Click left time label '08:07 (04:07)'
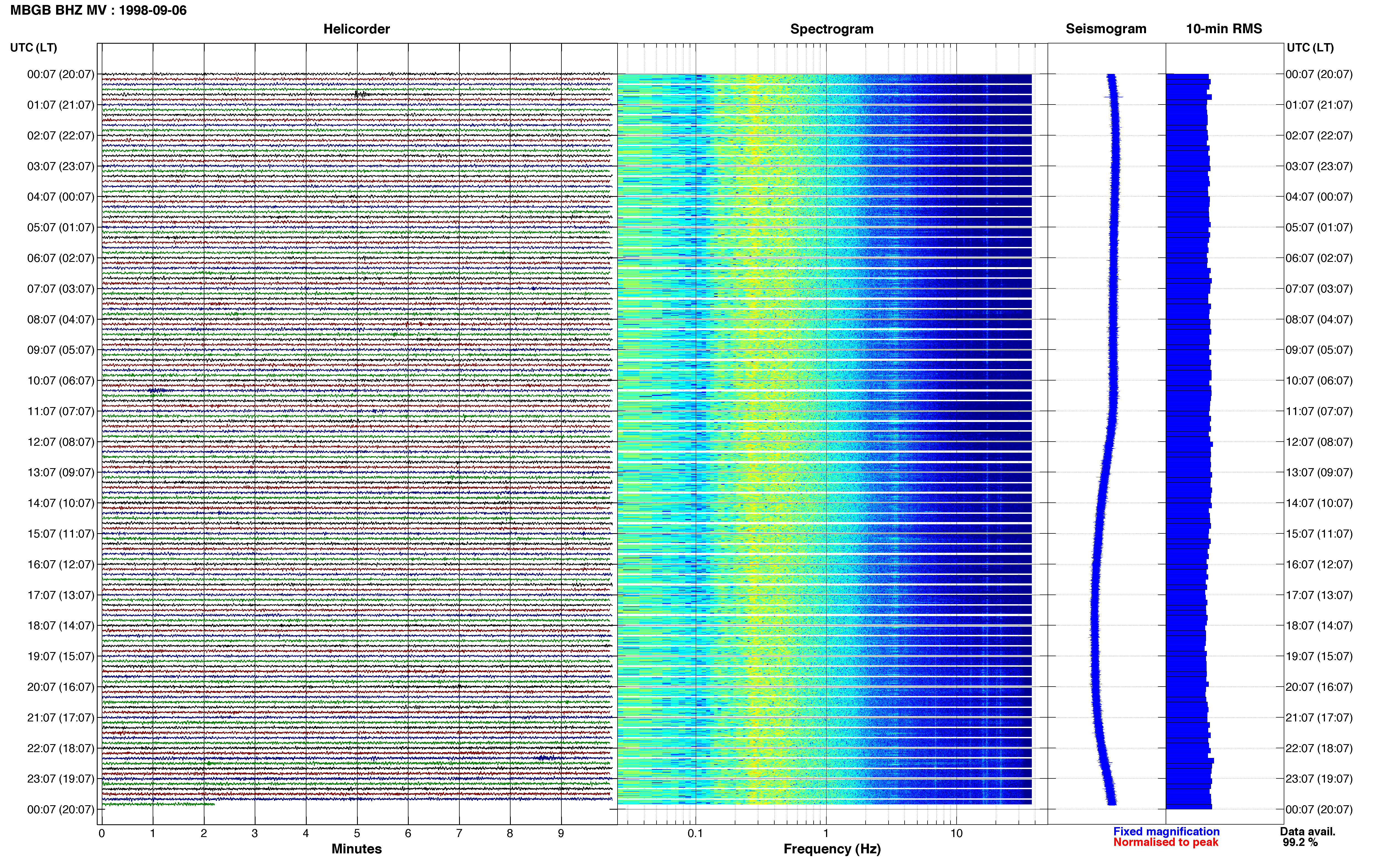 (x=61, y=319)
